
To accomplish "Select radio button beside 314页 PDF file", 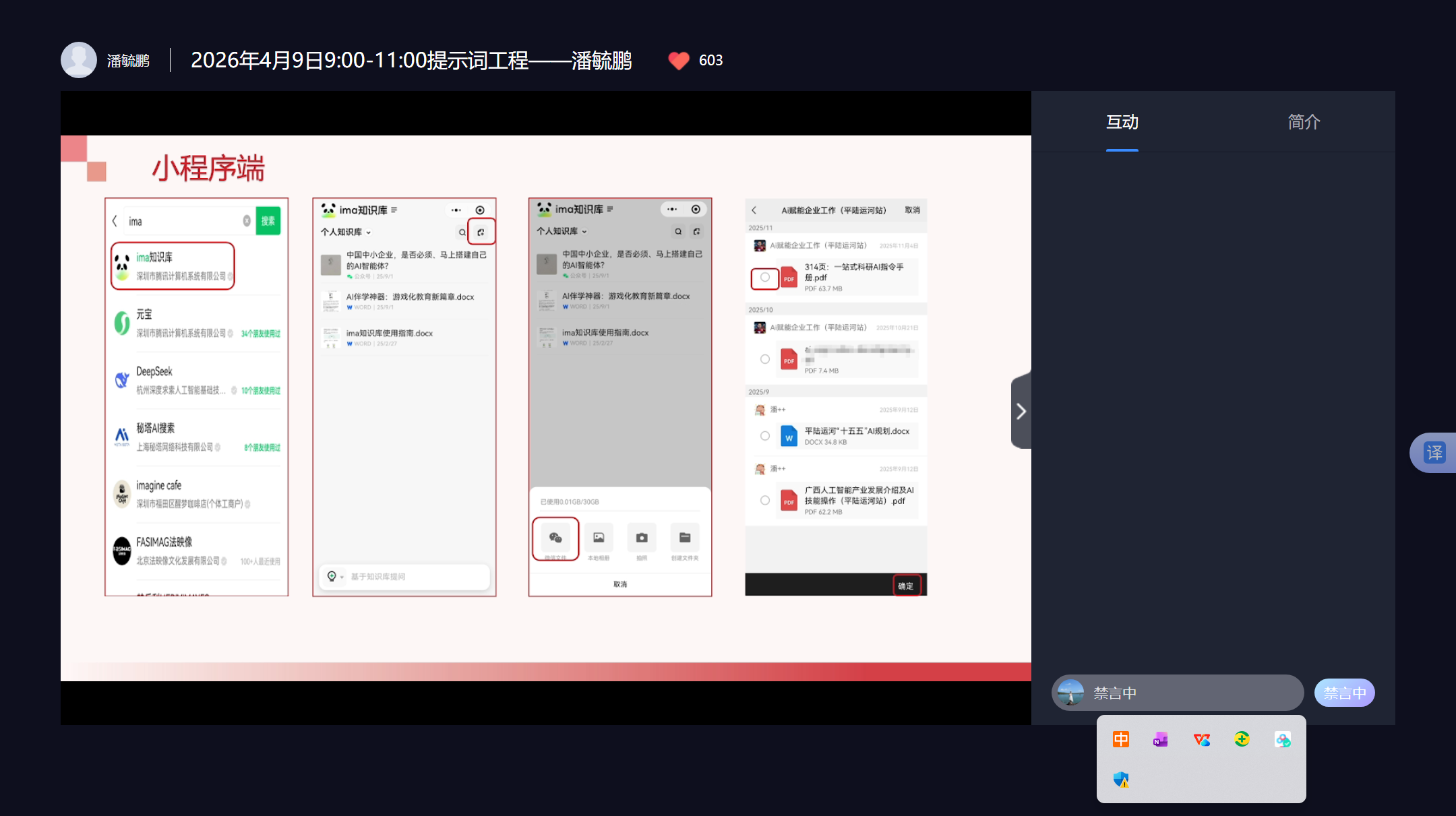I will [764, 278].
